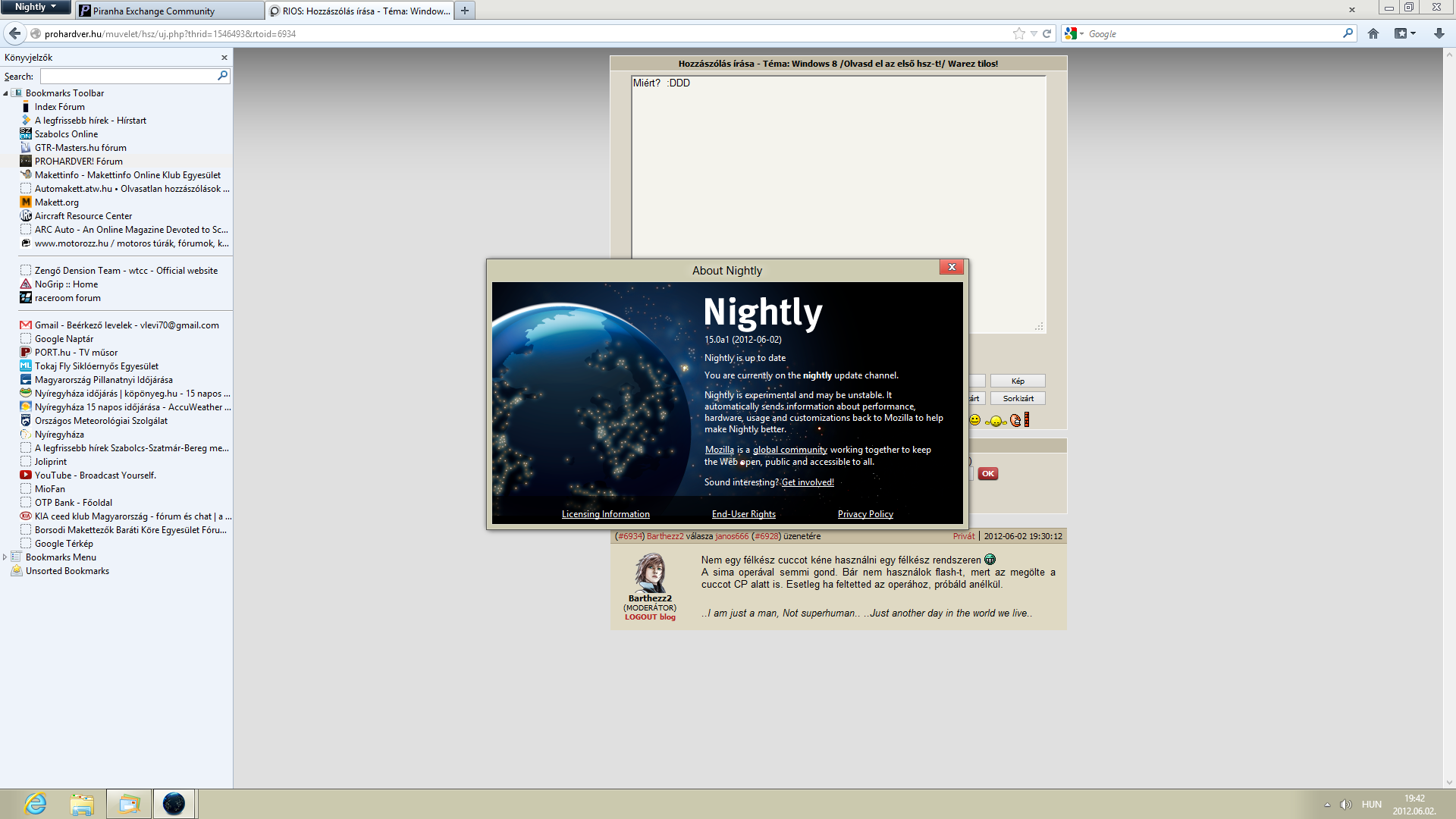Open the Google search engine dropdown
1456x819 pixels.
click(x=1074, y=33)
